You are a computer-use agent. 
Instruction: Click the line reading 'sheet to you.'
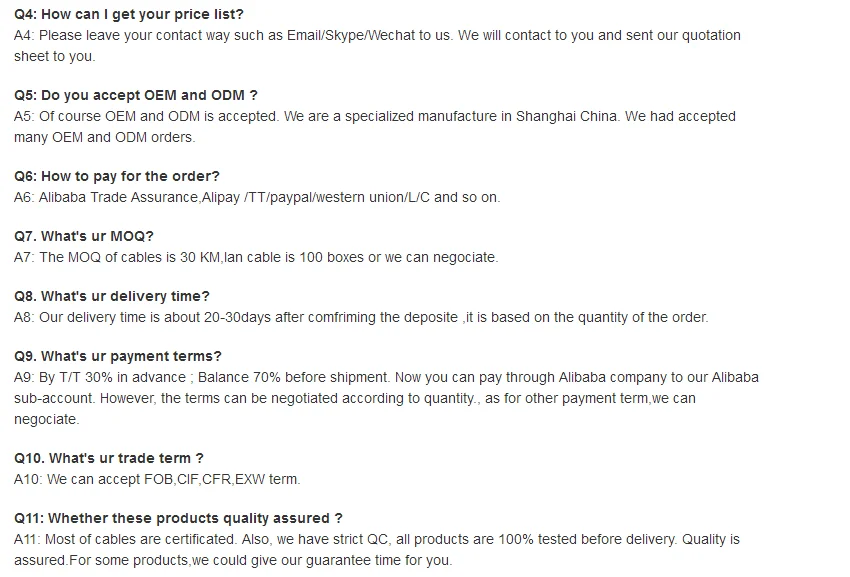[55, 56]
